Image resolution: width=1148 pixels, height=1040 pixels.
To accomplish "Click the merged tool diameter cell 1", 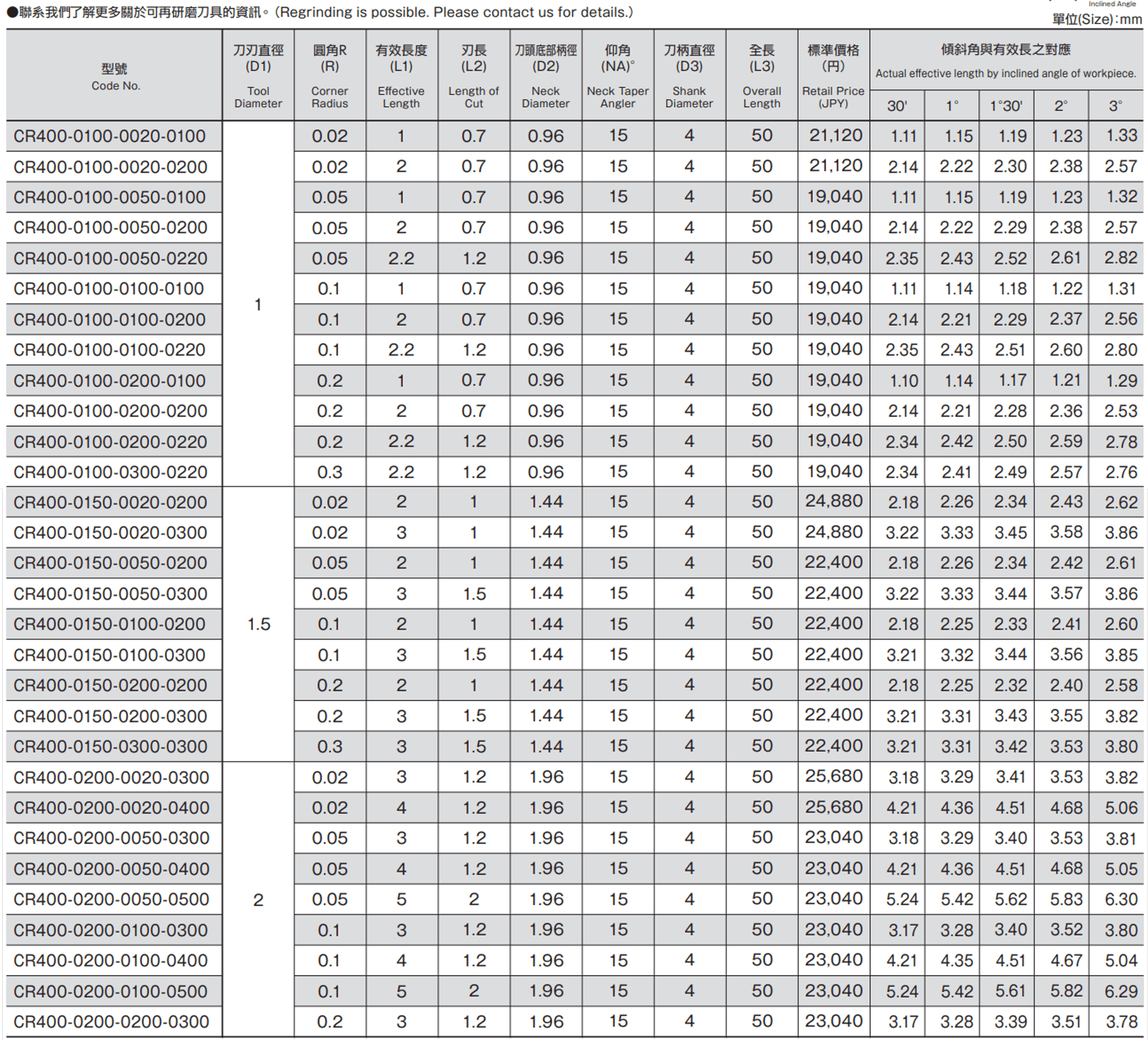I will [258, 304].
